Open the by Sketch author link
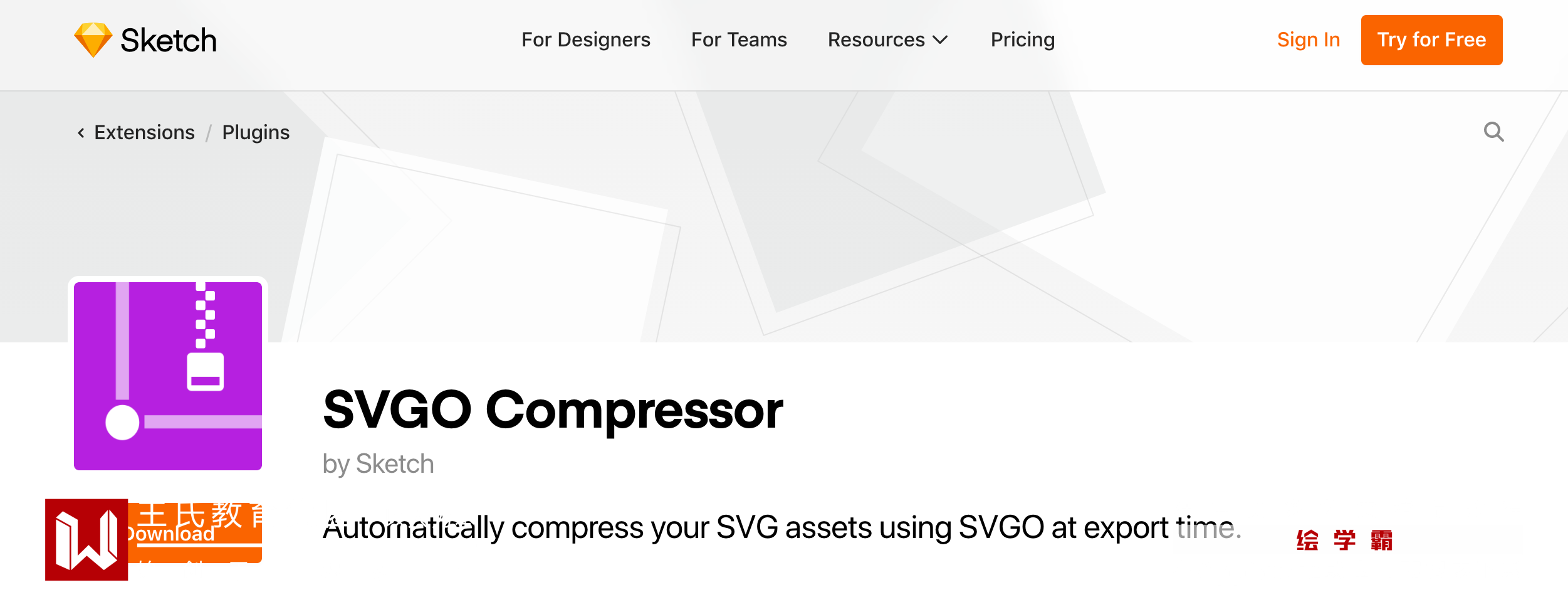 click(x=378, y=465)
